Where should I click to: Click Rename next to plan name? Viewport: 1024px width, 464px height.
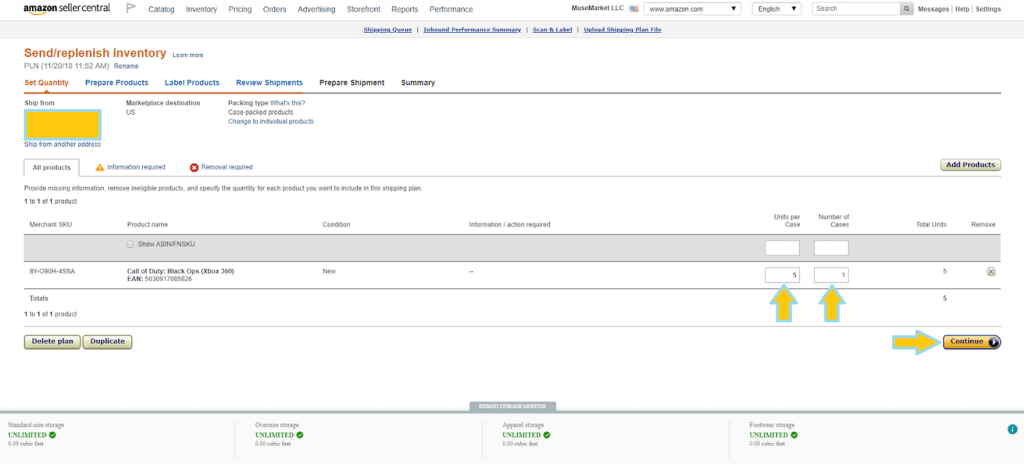[126, 67]
